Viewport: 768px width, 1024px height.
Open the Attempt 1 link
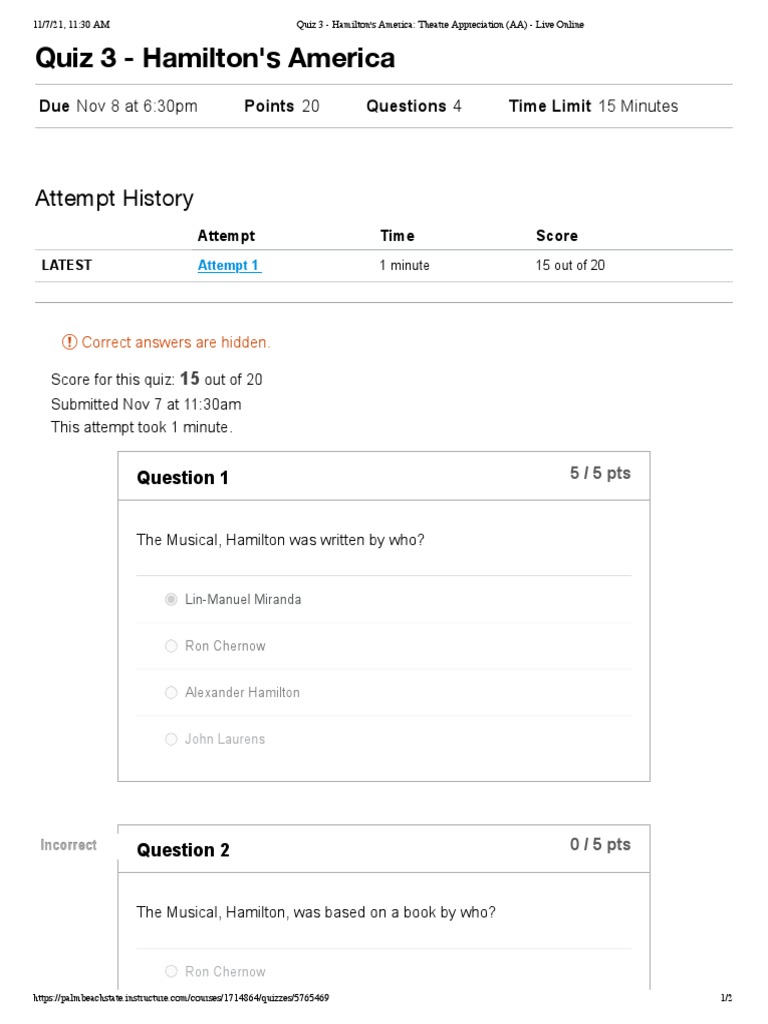(x=229, y=265)
